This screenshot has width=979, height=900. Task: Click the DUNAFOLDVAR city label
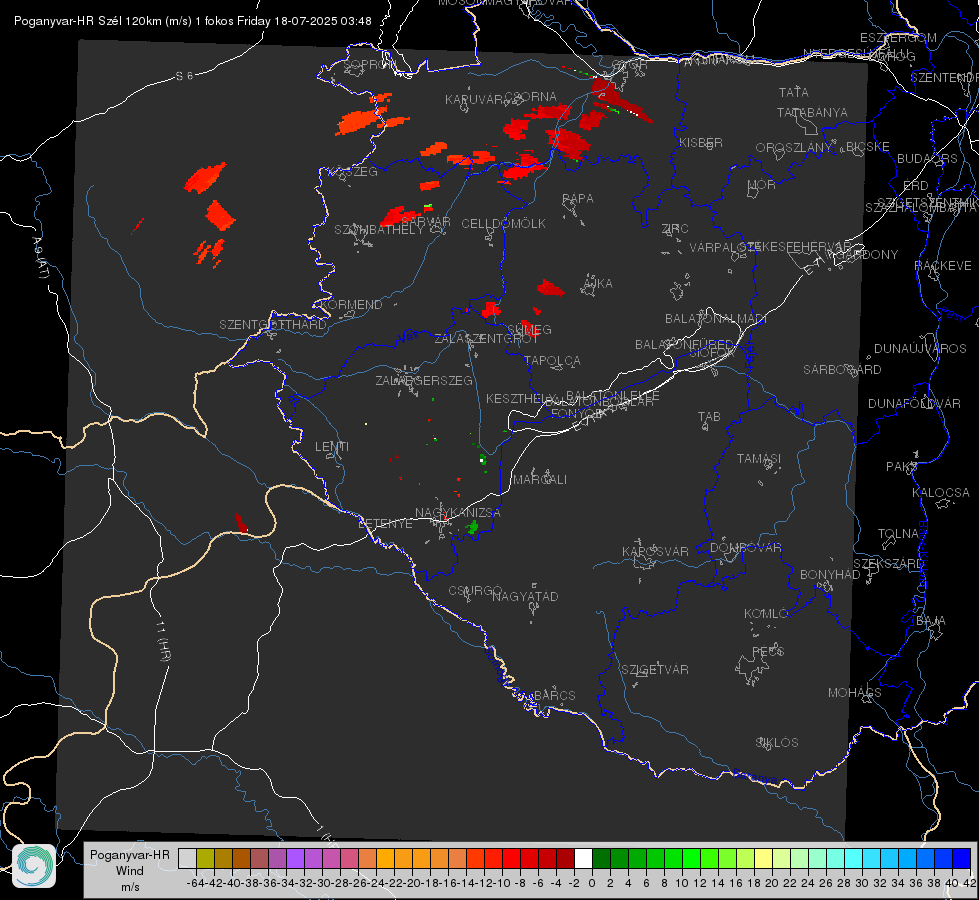click(914, 403)
